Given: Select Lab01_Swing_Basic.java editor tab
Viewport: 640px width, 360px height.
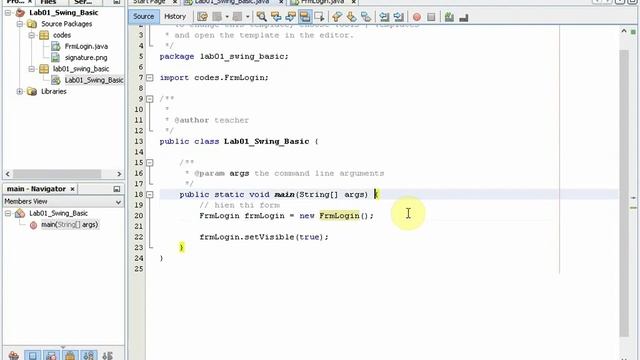Looking at the screenshot, I should tap(231, 2).
